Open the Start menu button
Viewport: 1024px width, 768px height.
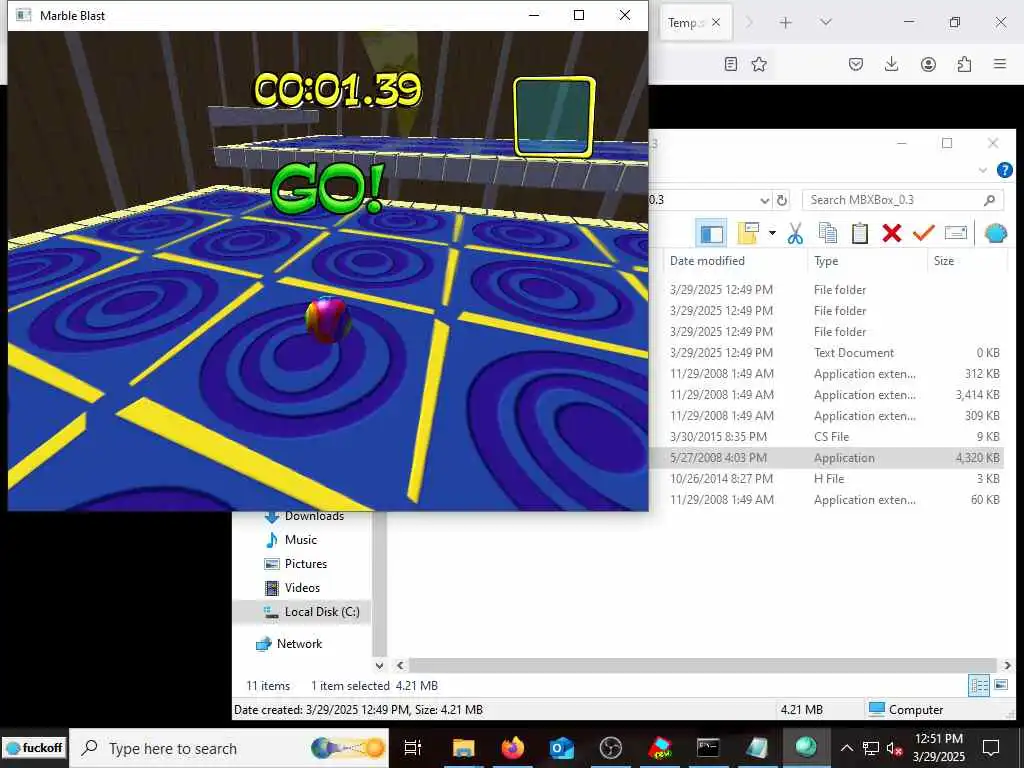(x=34, y=748)
